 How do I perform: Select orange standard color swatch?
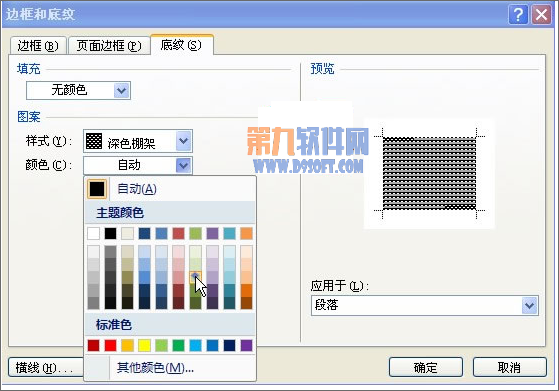tap(127, 345)
